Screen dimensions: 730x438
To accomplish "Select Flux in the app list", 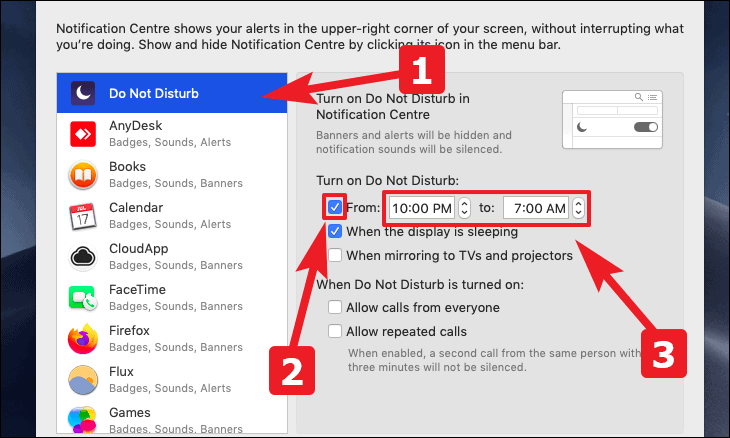I will pyautogui.click(x=121, y=371).
